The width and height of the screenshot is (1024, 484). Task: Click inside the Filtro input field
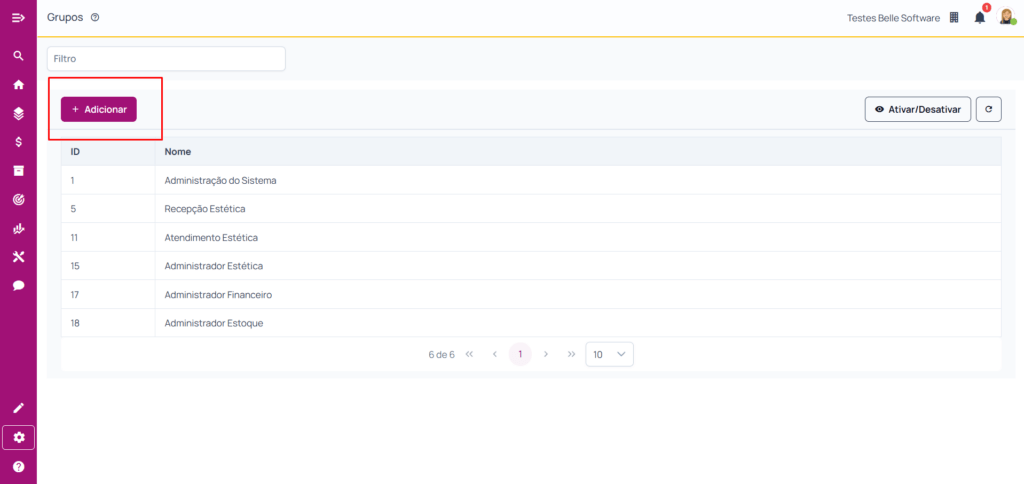coord(166,59)
